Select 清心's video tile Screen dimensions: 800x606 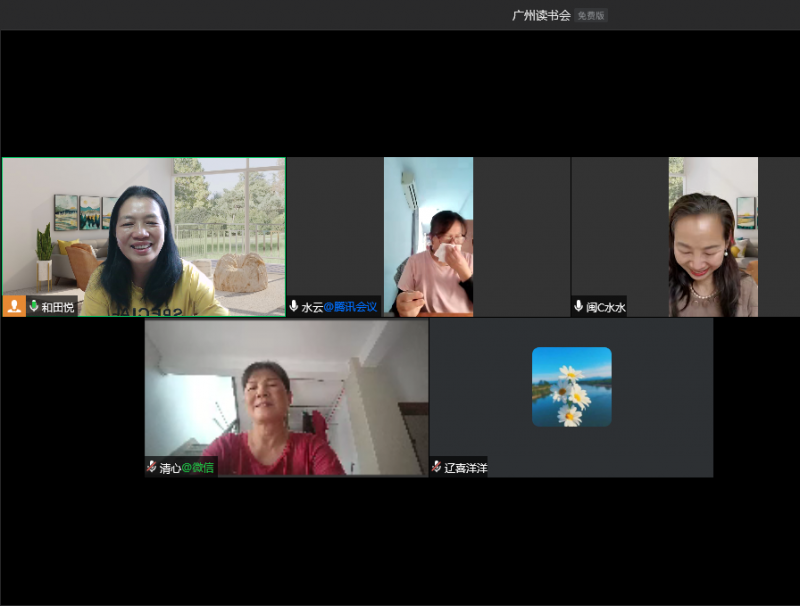(x=286, y=395)
